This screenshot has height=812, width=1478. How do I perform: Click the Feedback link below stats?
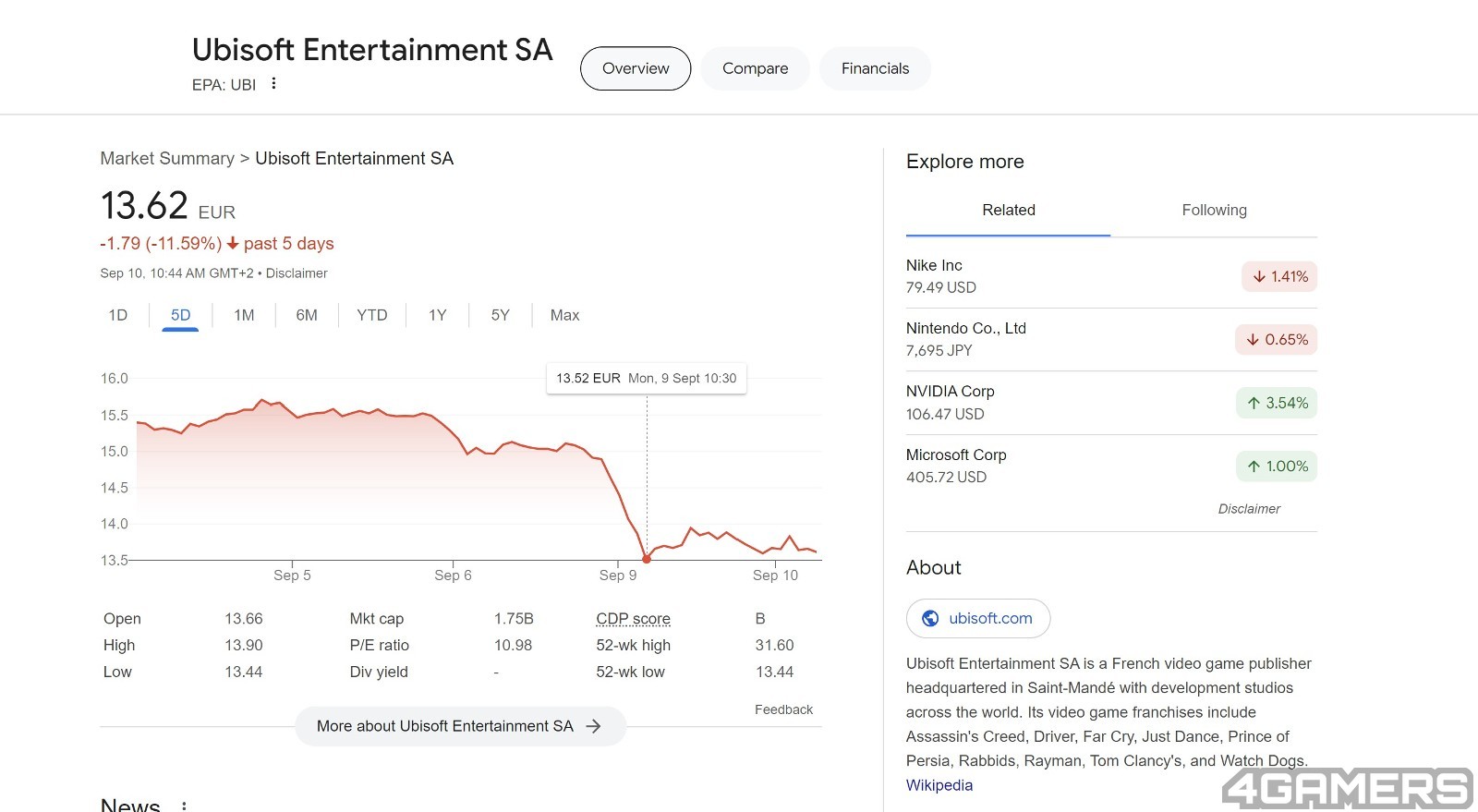[x=783, y=709]
